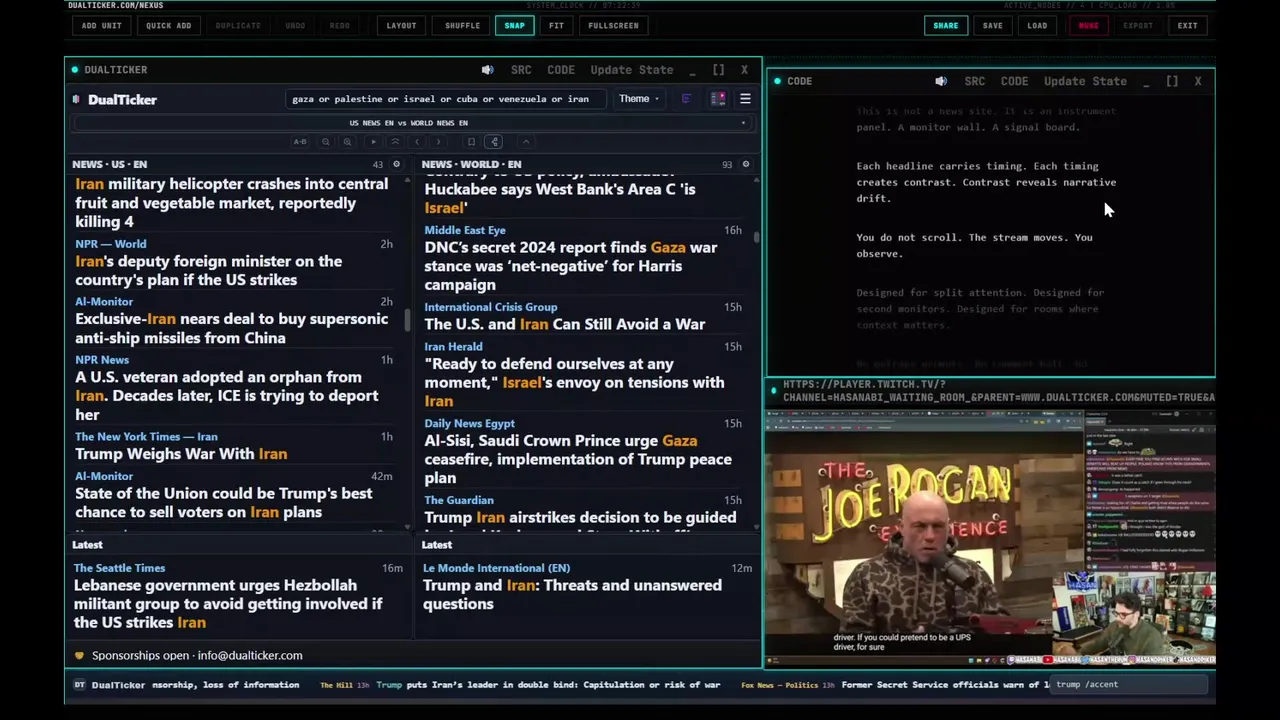Click the bookmark icon in ticker toolbar
Viewport: 1280px width, 720px height.
tap(471, 142)
